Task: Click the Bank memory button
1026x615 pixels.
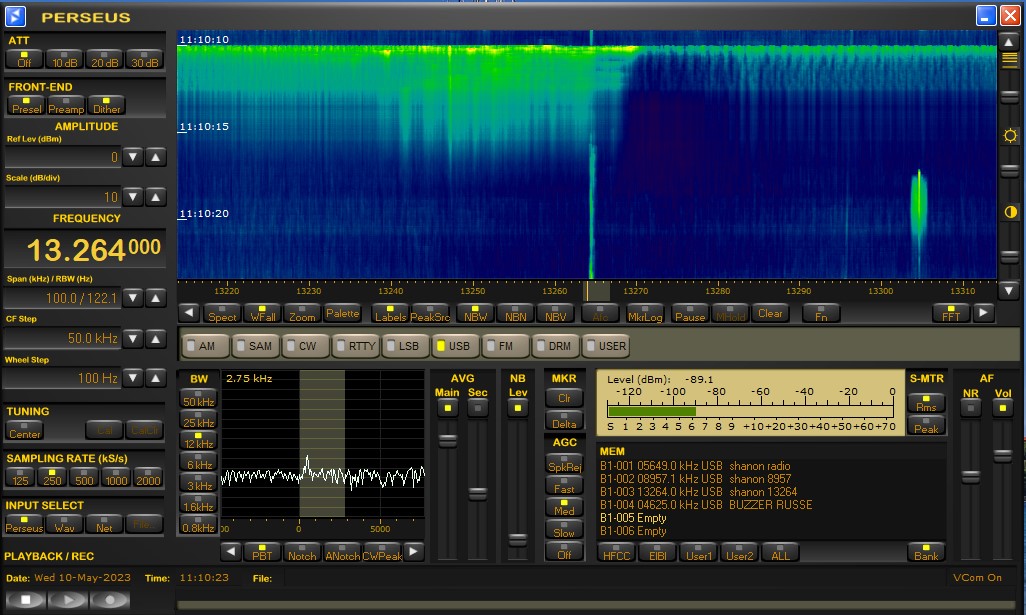Action: coord(926,552)
